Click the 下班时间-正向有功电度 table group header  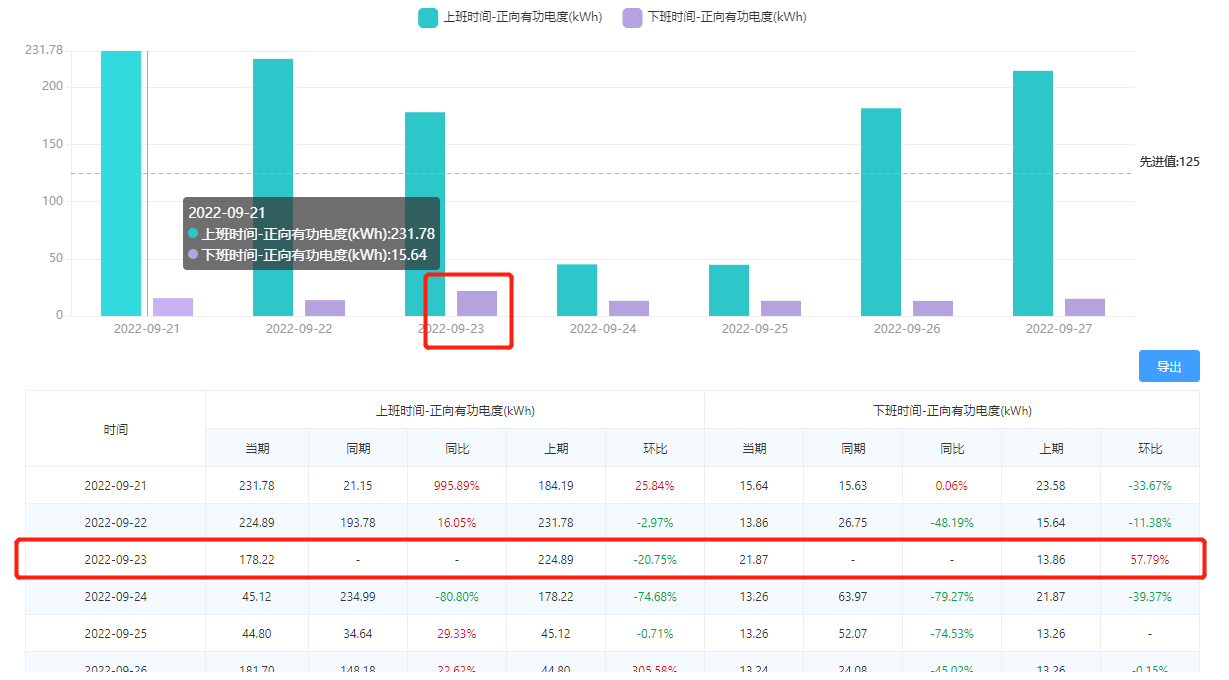[x=951, y=410]
